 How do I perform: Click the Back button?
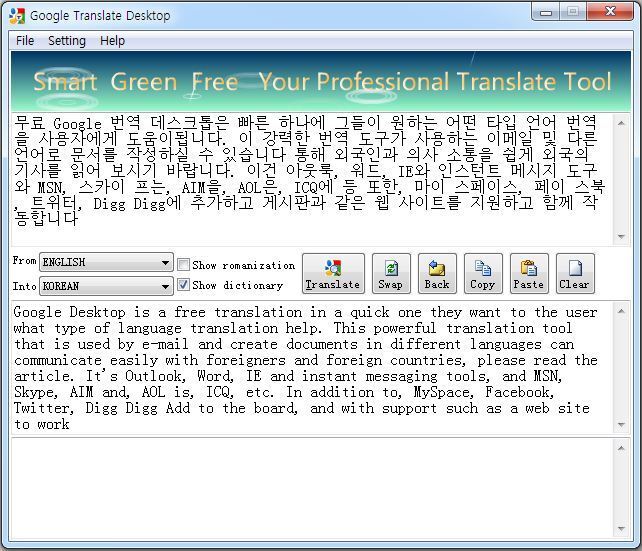(x=437, y=273)
